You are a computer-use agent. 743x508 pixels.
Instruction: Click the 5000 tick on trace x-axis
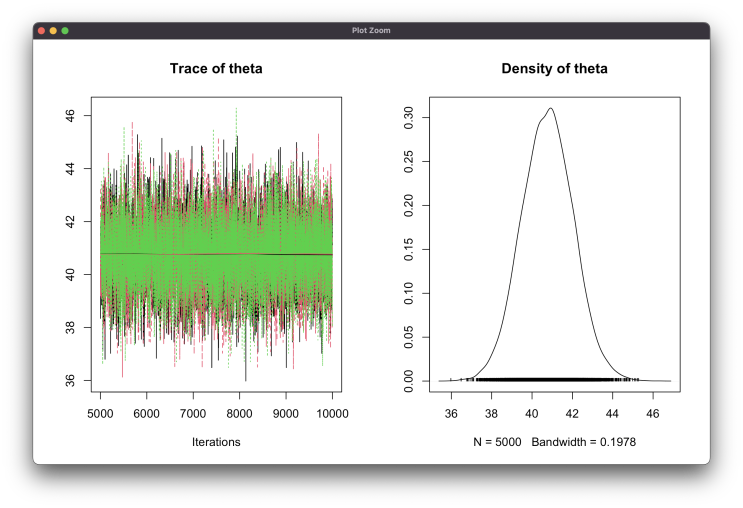click(100, 412)
